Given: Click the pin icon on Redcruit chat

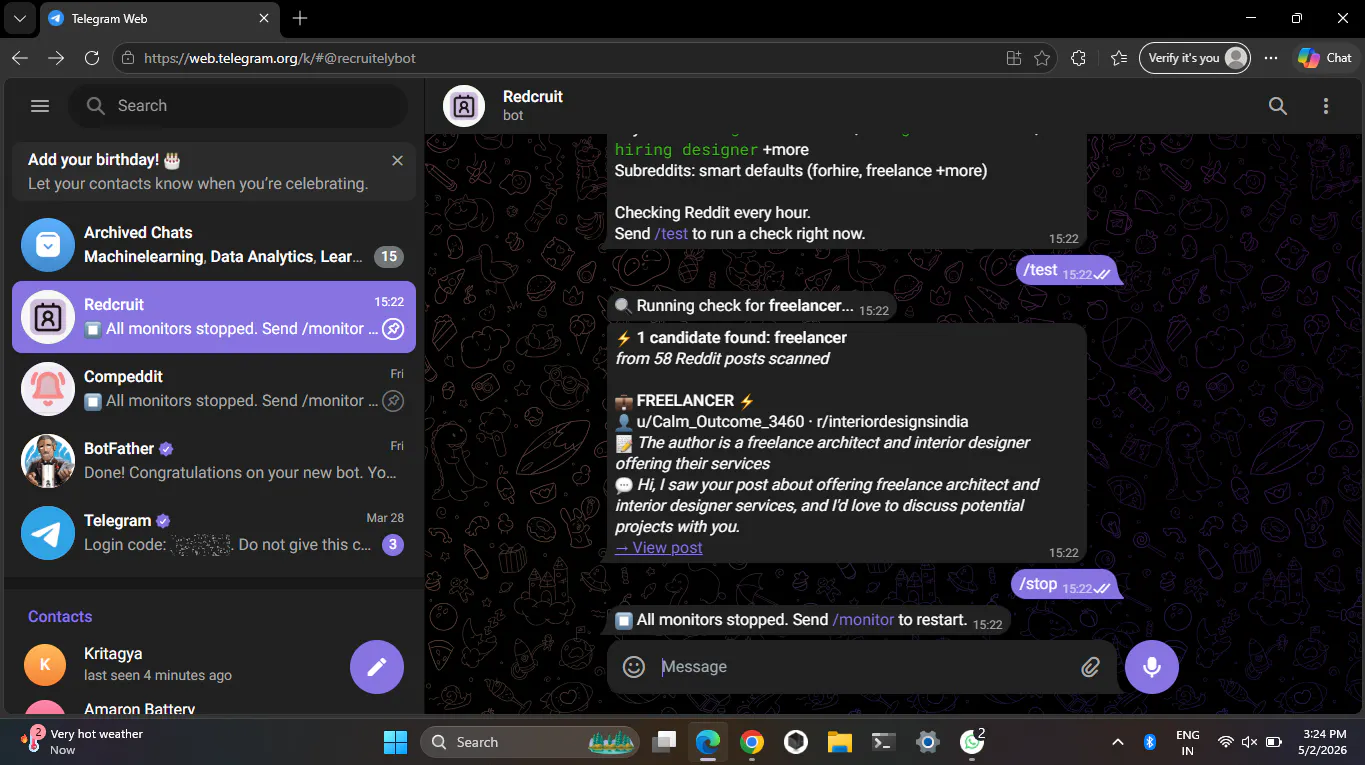Looking at the screenshot, I should pos(393,329).
